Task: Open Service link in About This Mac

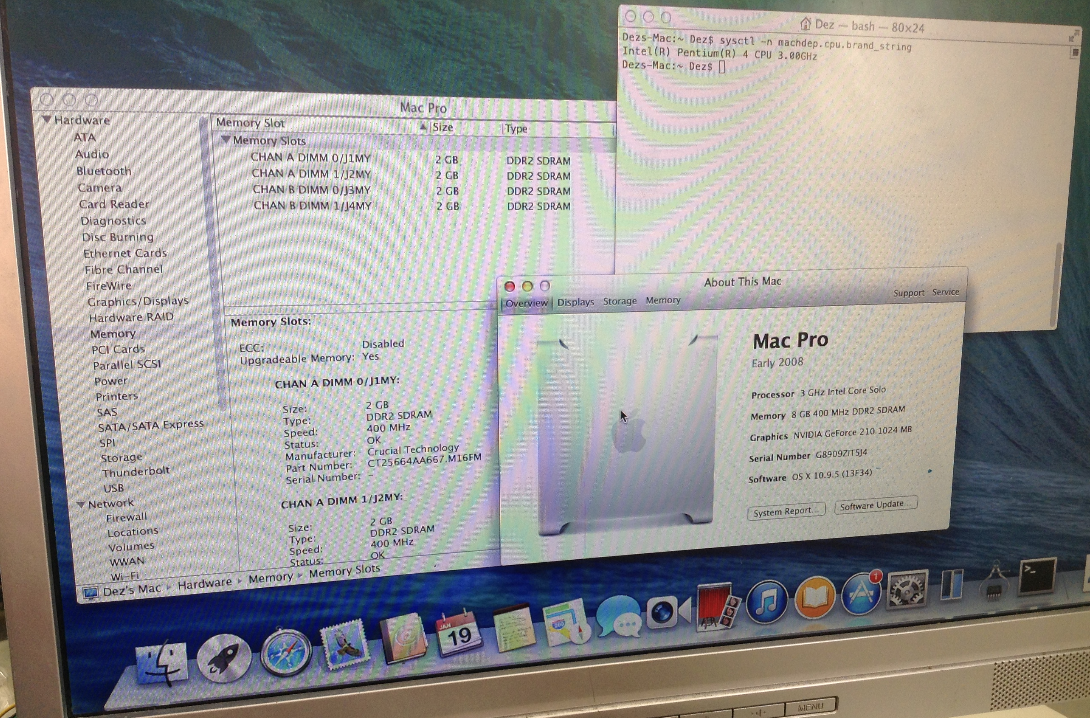Action: (x=945, y=292)
